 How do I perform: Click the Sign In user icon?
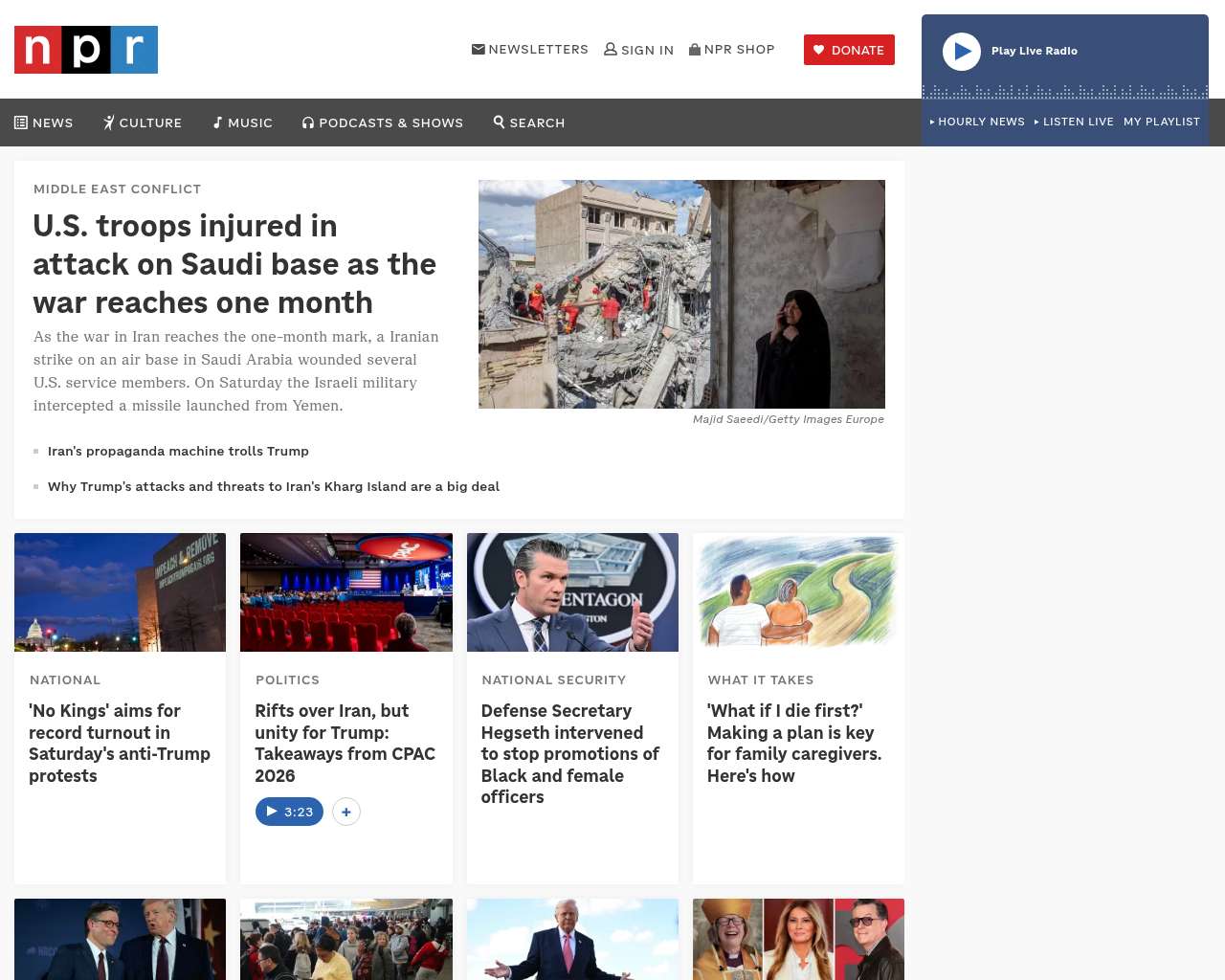coord(611,50)
